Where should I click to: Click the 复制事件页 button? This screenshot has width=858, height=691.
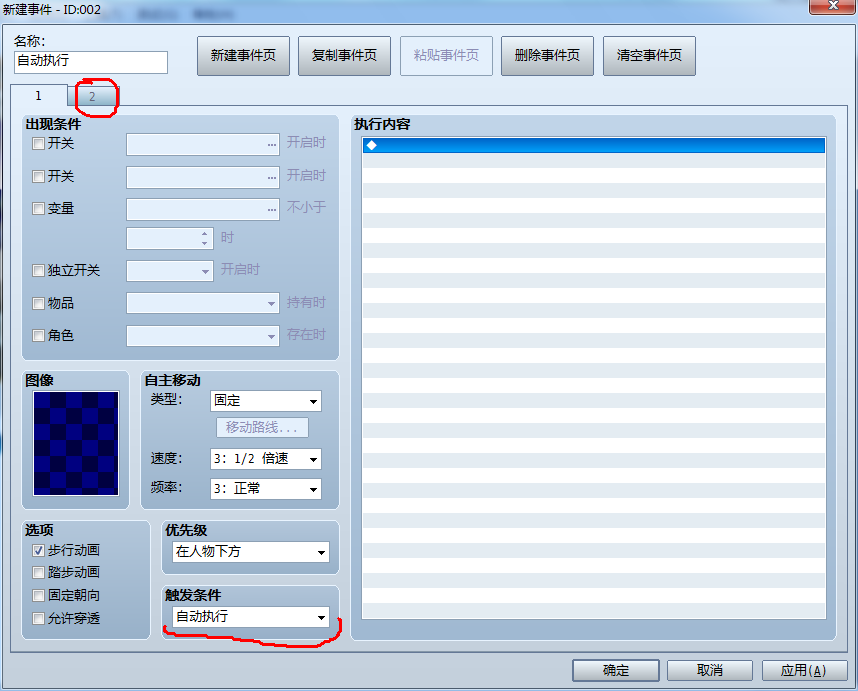(345, 56)
